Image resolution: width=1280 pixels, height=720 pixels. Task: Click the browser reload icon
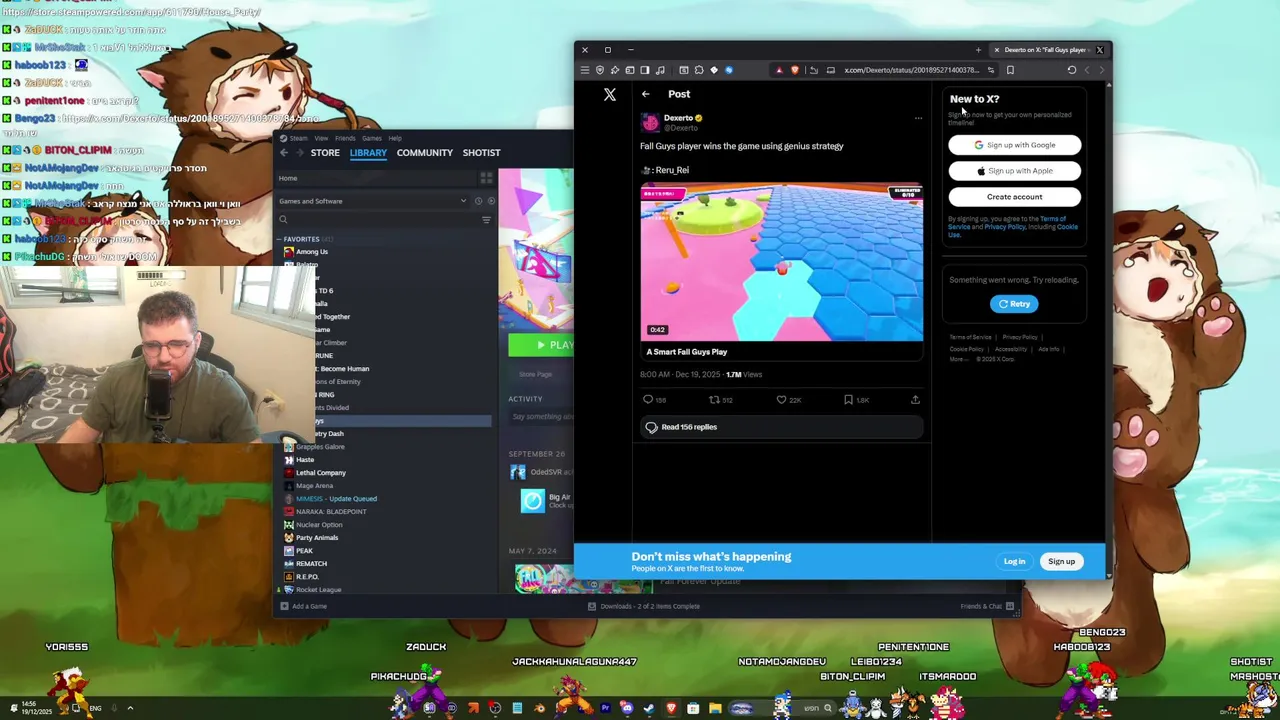pos(1072,70)
